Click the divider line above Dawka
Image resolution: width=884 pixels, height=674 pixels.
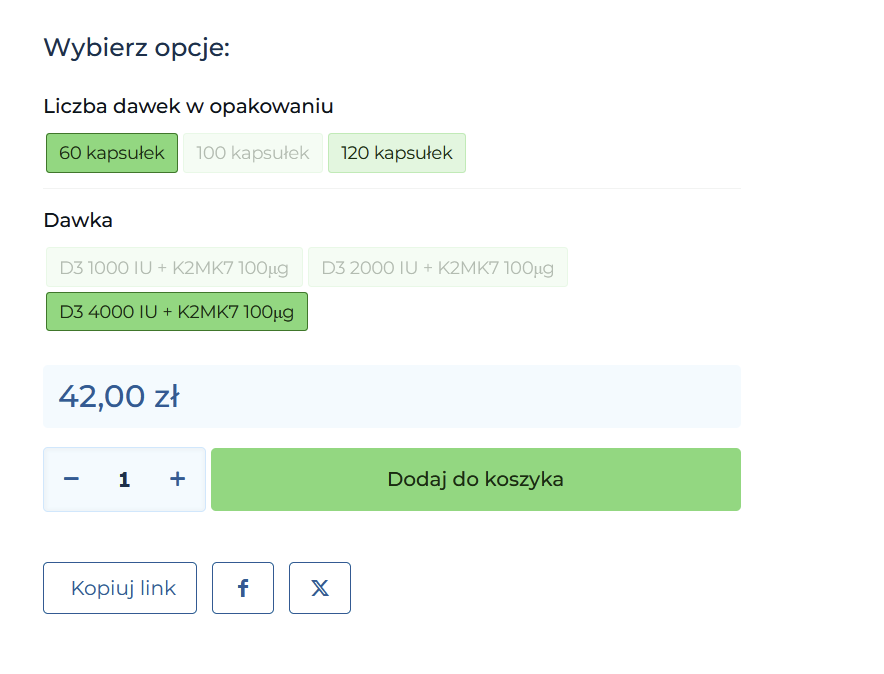tap(392, 188)
